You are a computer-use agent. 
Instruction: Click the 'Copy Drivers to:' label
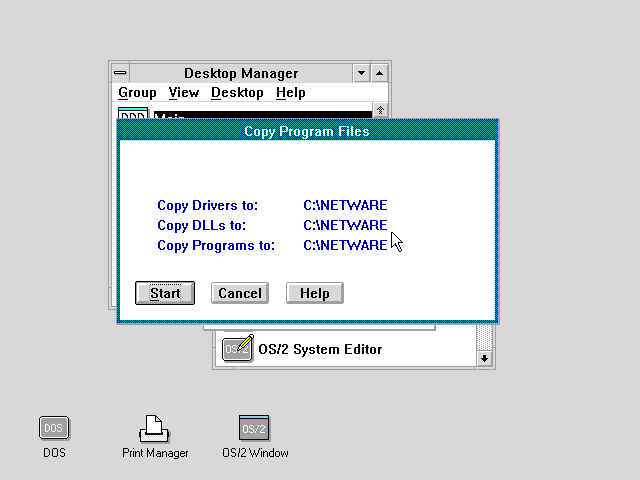coord(207,205)
